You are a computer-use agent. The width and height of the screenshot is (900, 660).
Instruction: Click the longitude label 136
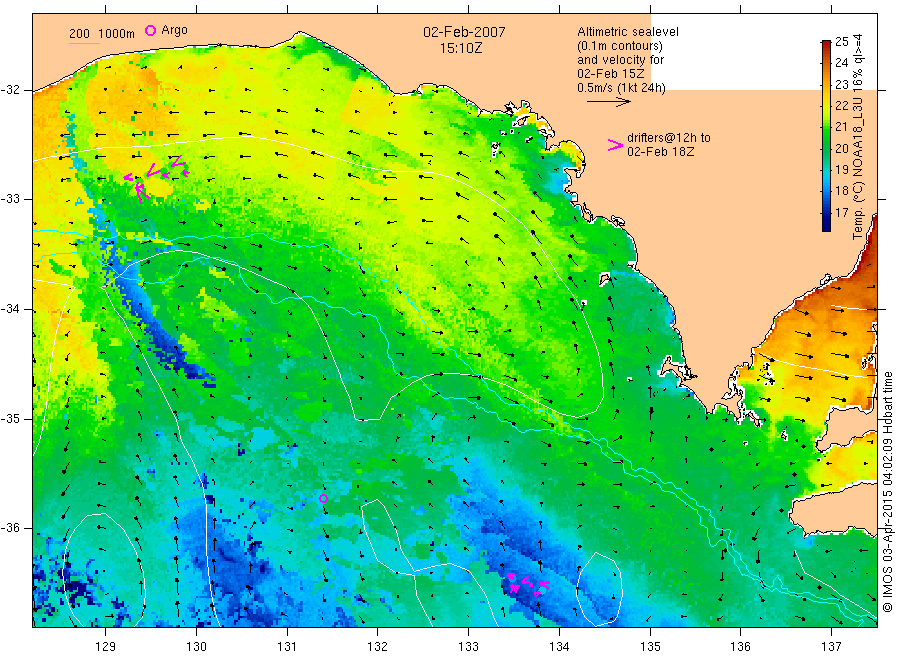pos(740,647)
